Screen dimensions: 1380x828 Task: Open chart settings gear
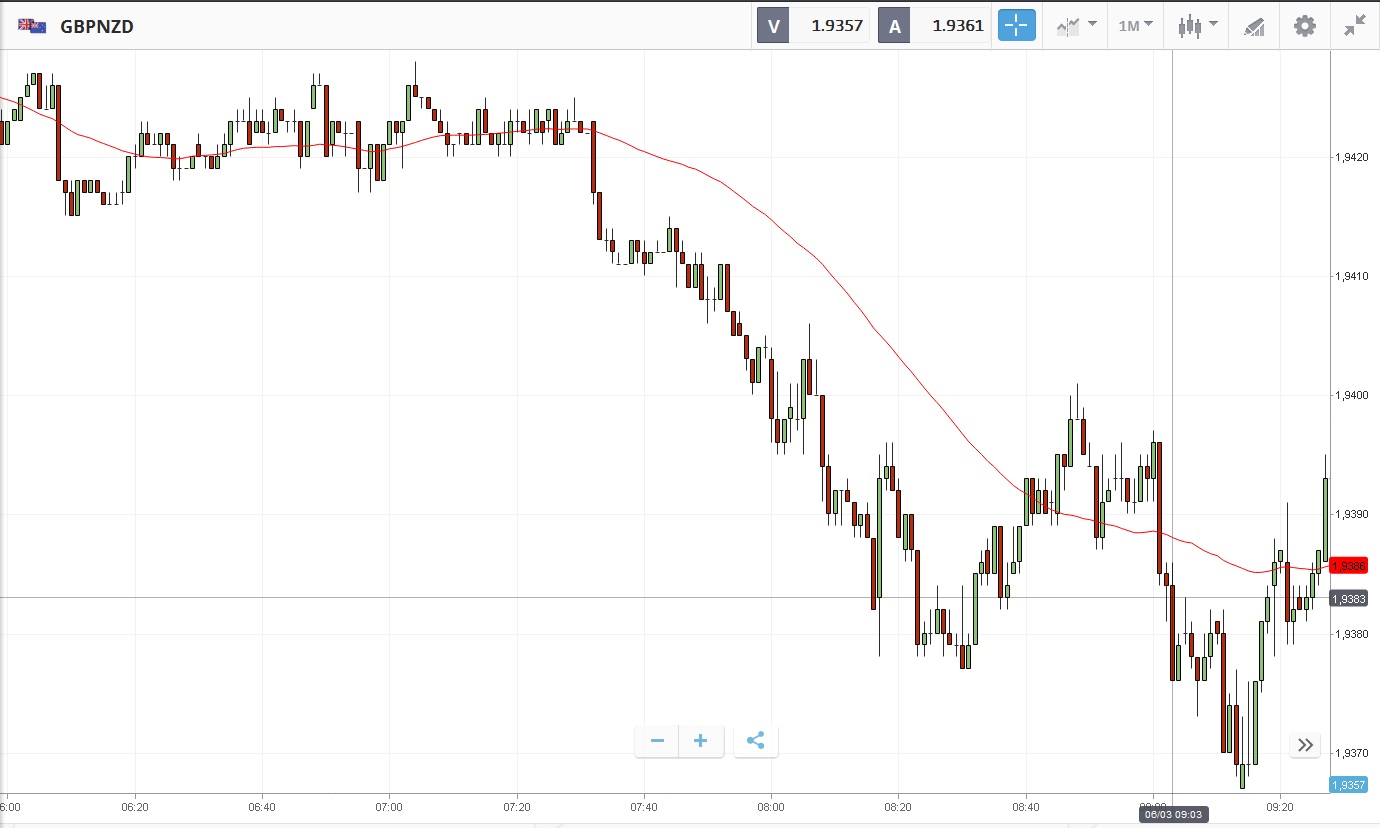1305,26
